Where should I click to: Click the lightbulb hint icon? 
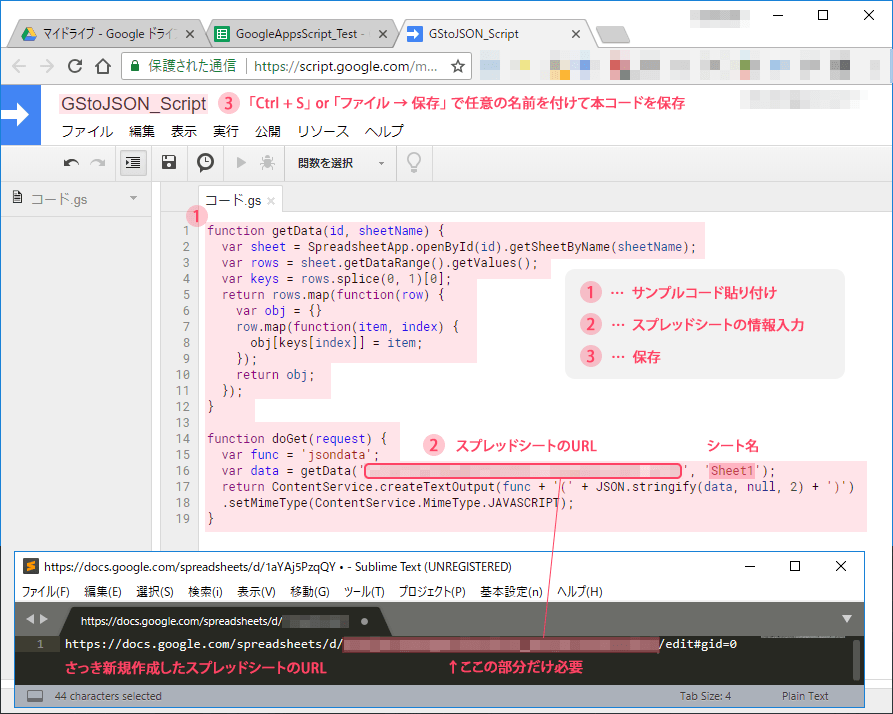(x=414, y=163)
